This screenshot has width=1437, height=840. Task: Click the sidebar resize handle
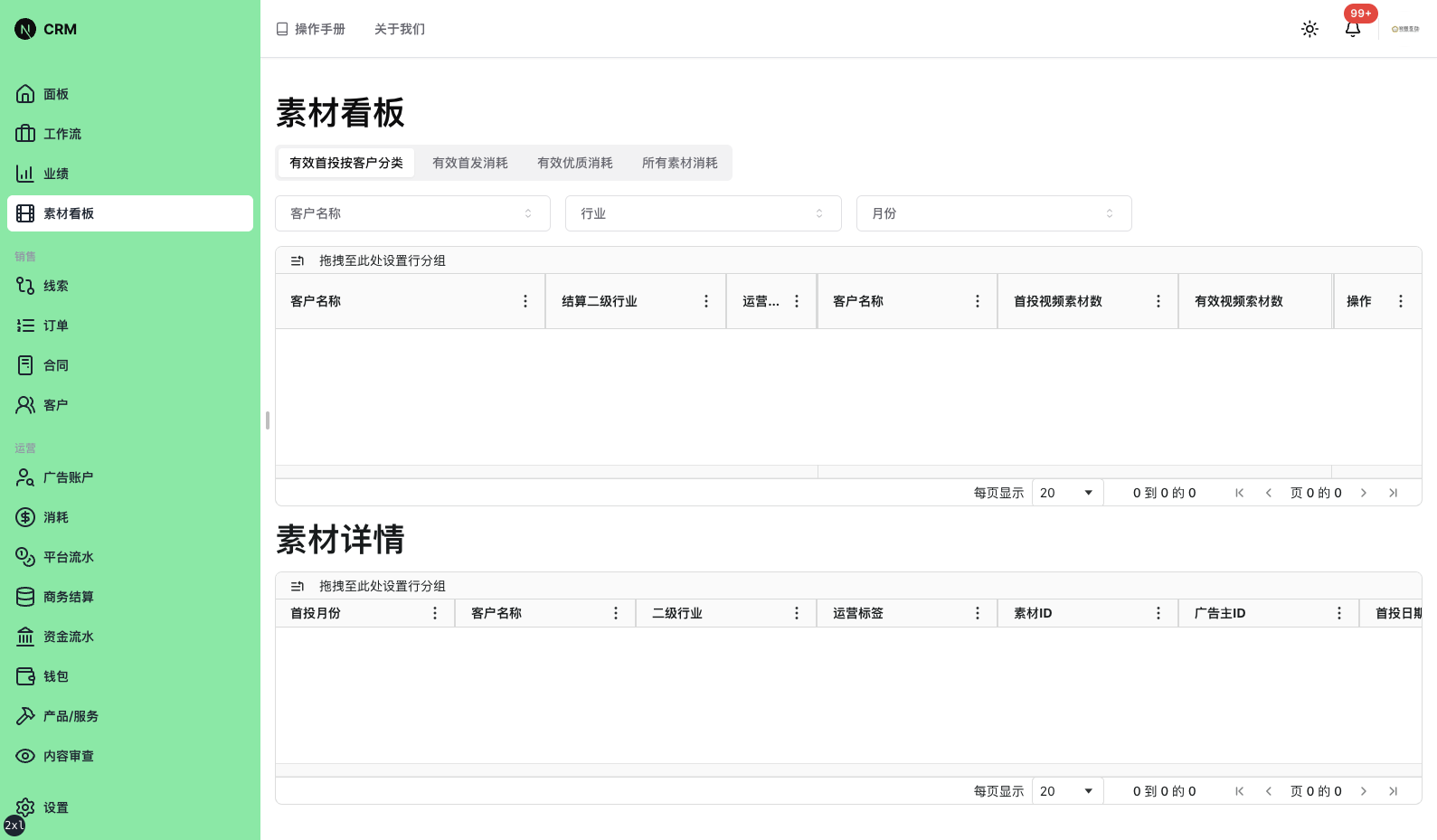tap(268, 420)
